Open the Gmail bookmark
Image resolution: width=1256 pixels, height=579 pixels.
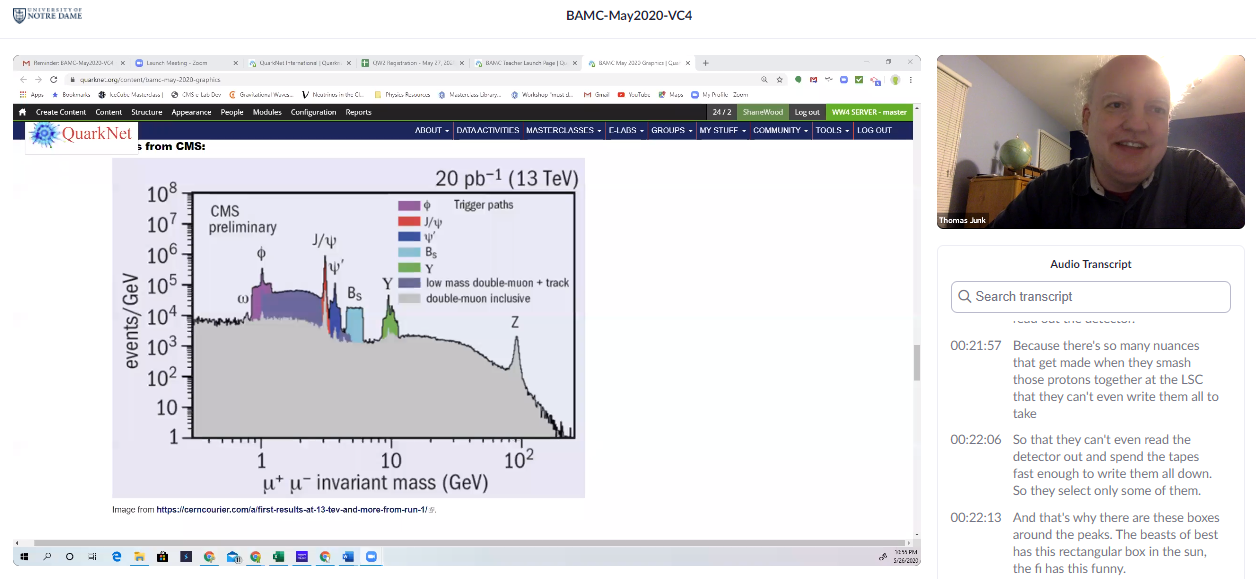click(596, 95)
